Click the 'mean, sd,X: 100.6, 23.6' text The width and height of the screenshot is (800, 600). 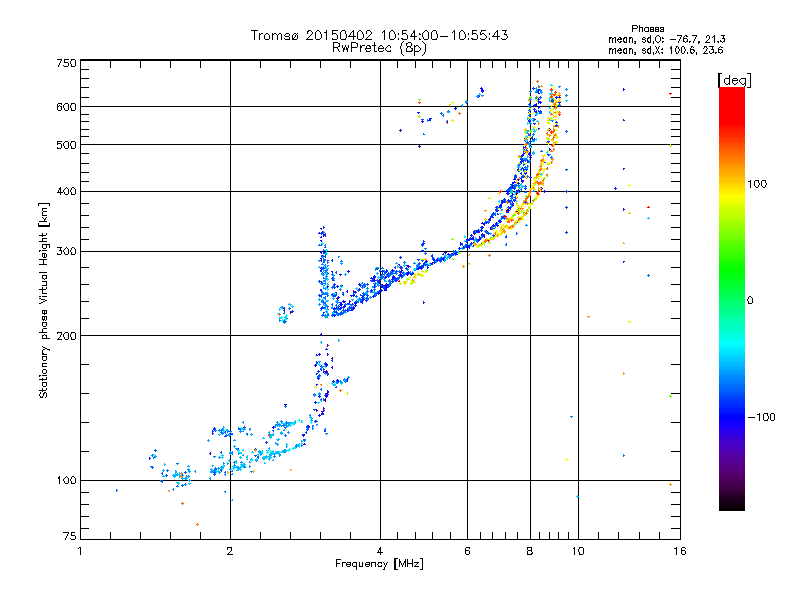pyautogui.click(x=665, y=50)
